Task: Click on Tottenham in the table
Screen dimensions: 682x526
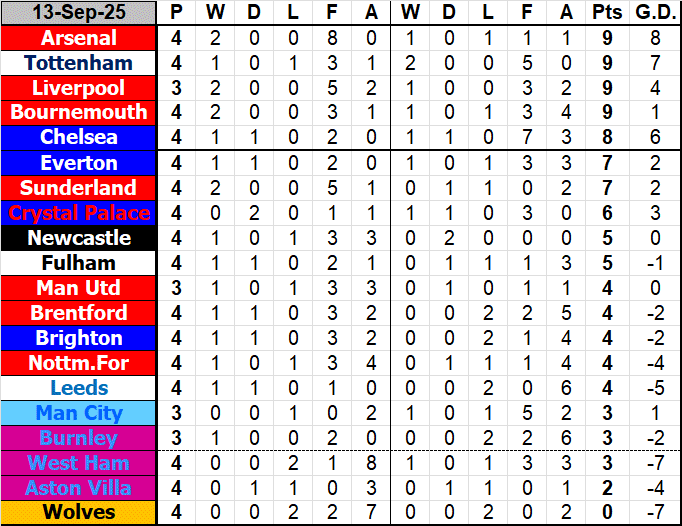Action: click(x=79, y=63)
